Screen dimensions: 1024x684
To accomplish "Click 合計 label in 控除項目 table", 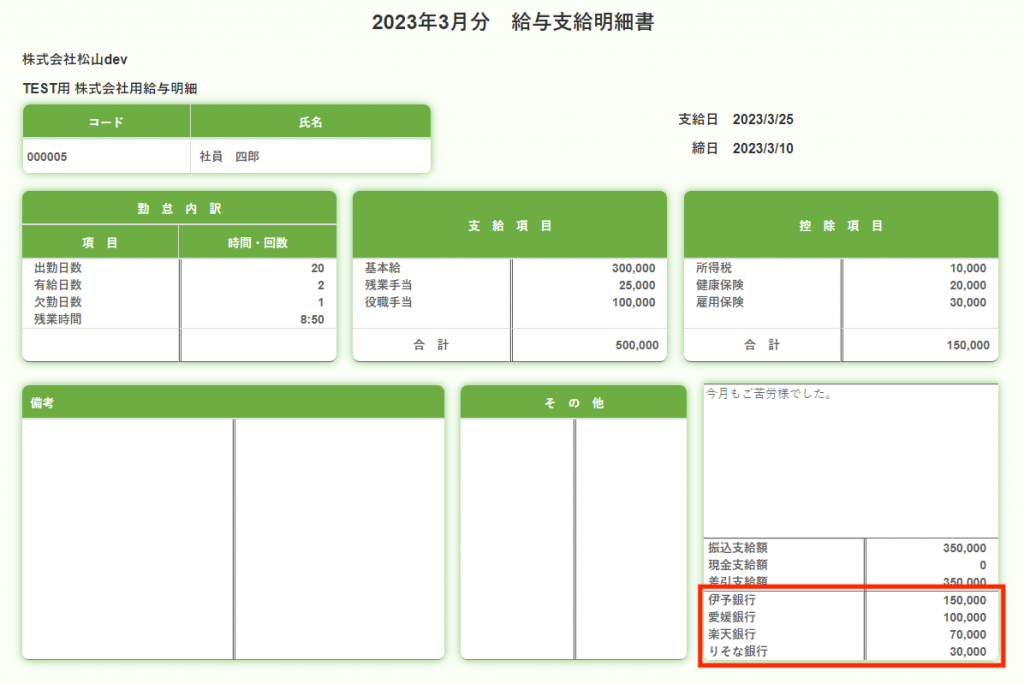I will [762, 345].
